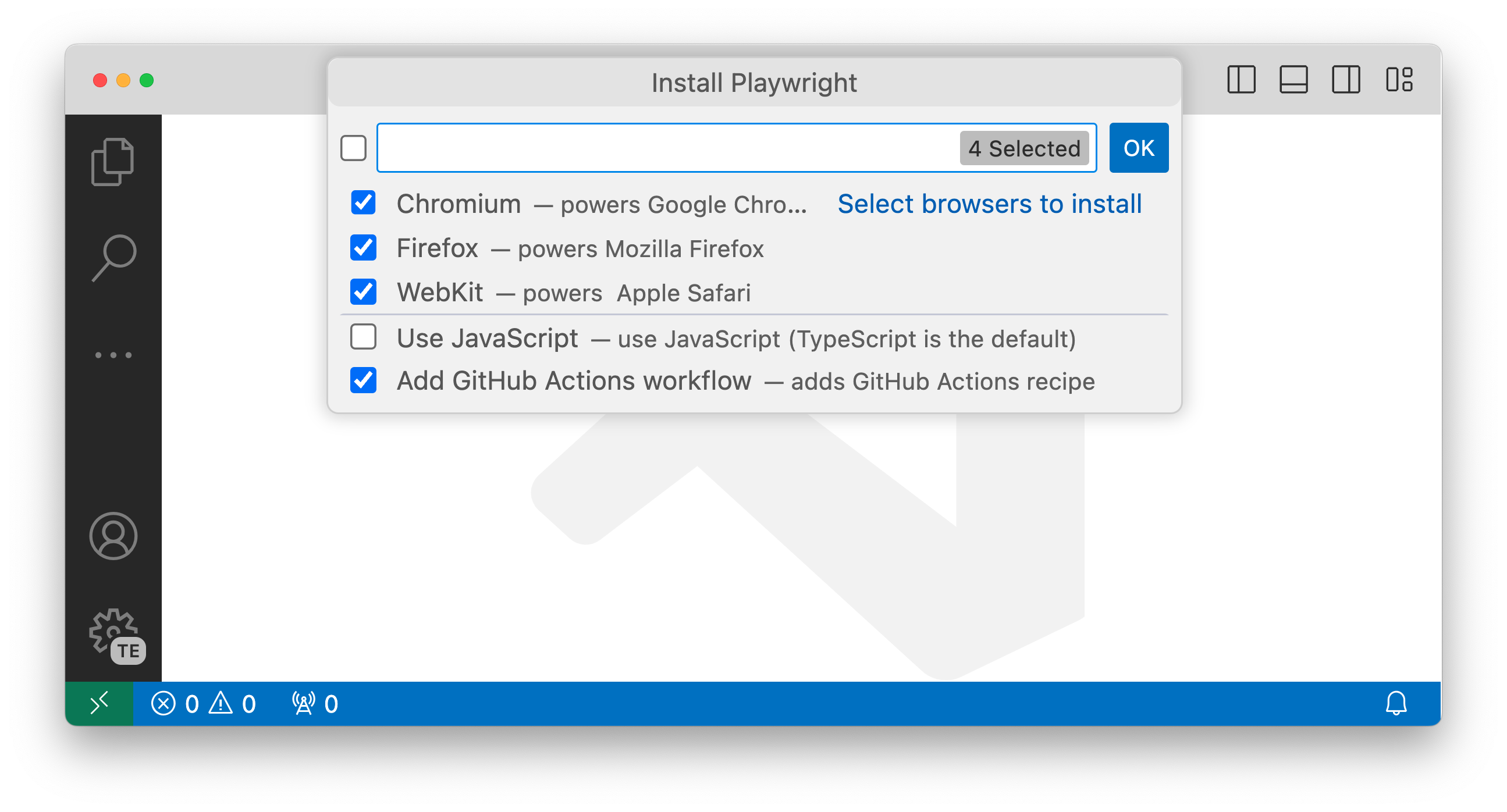1507x812 pixels.
Task: Open notifications bell in status bar
Action: 1396,704
